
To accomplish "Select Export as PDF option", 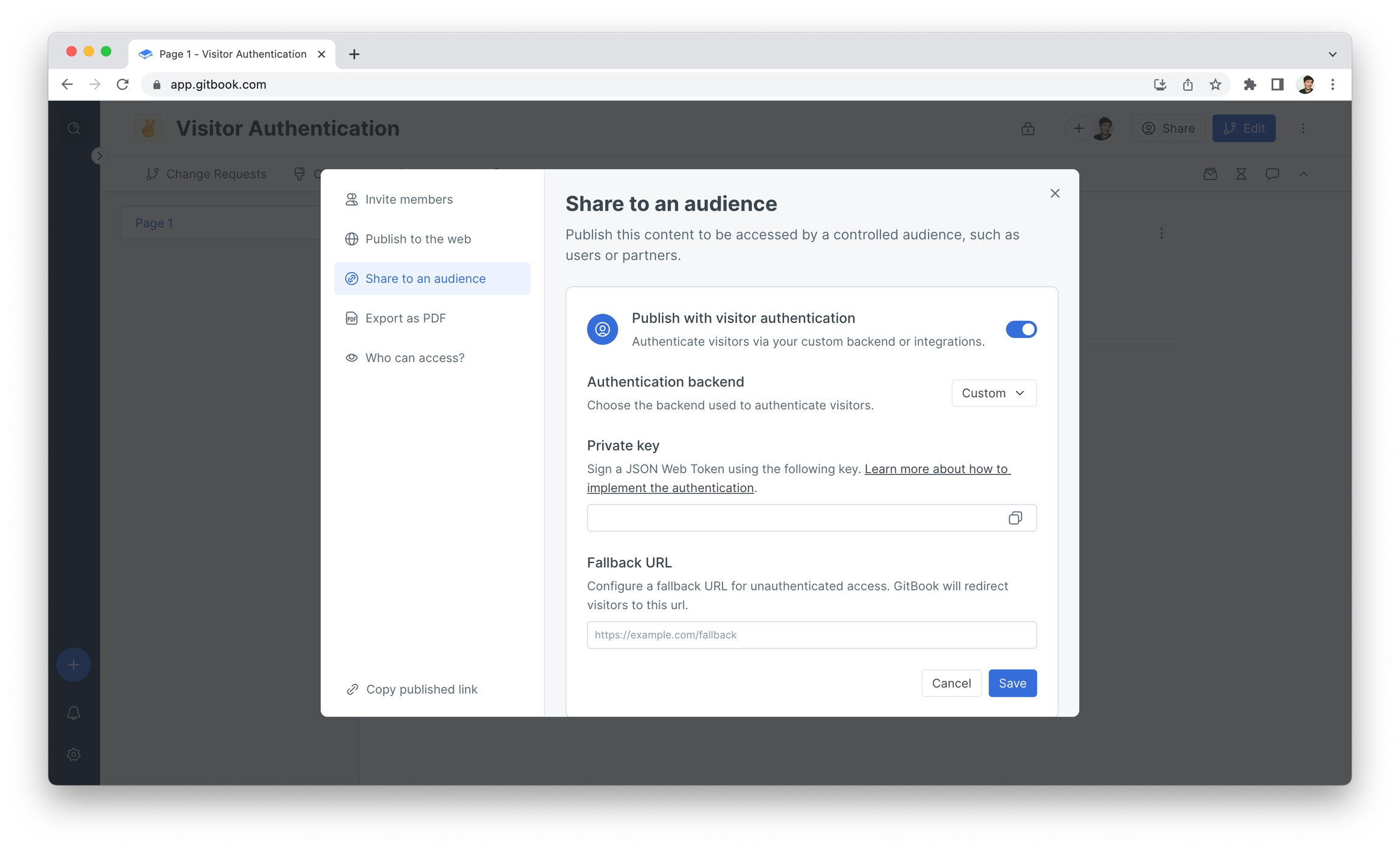I will [405, 318].
